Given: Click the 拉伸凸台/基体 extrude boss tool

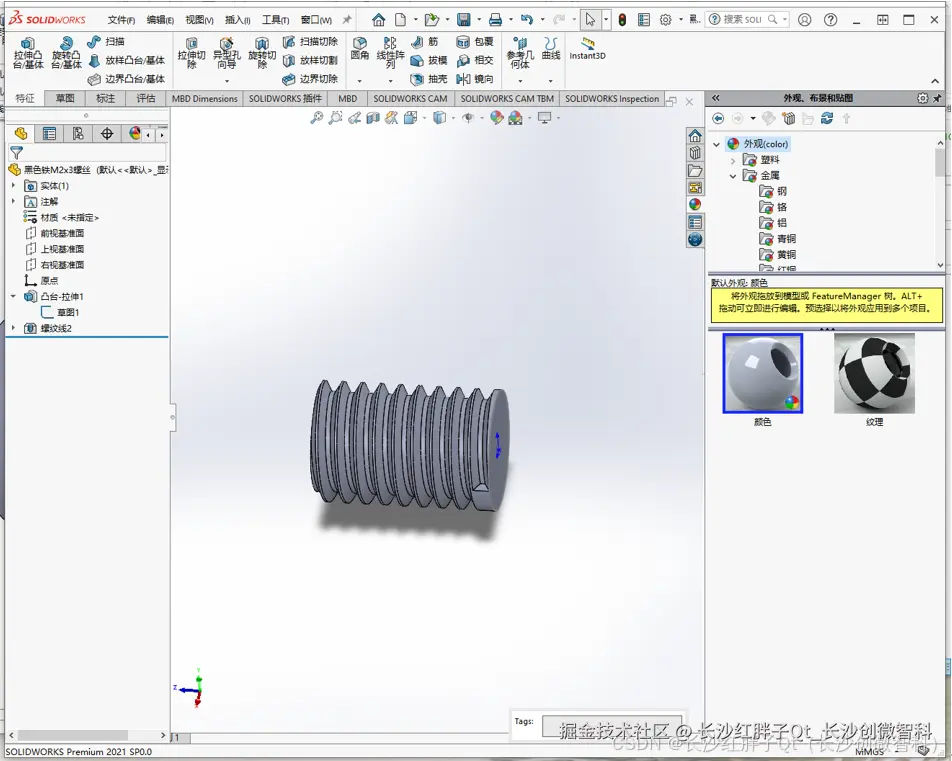Looking at the screenshot, I should pos(28,52).
